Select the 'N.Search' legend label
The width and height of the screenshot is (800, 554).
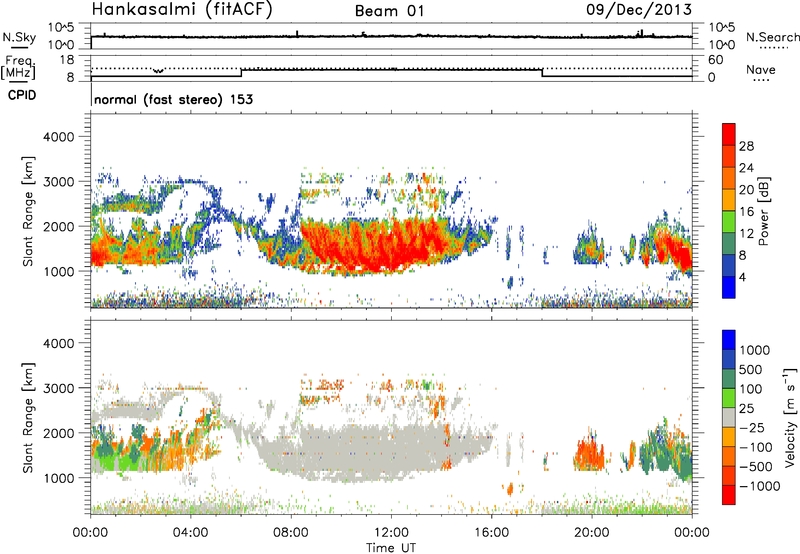(773, 37)
